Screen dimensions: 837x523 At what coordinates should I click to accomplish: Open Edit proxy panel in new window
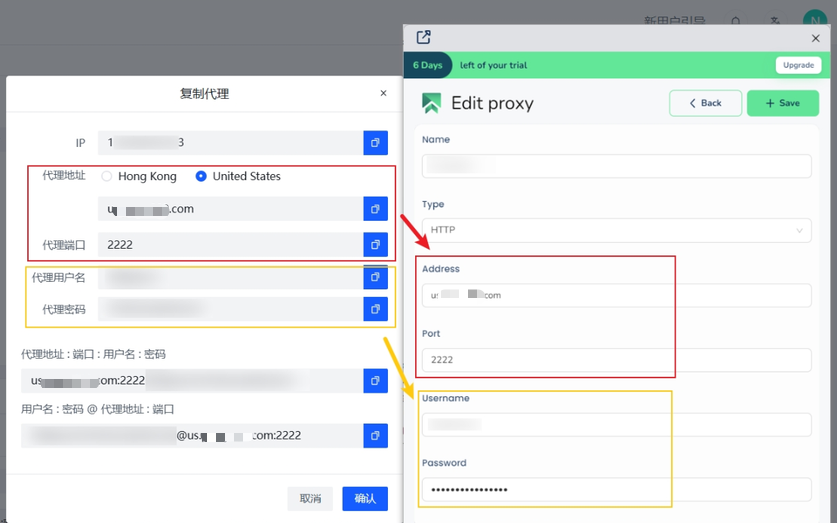[x=423, y=37]
